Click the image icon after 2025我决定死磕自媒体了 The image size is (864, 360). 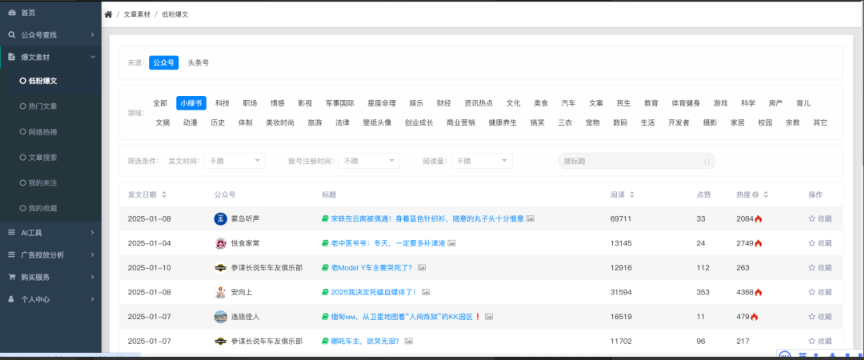pos(426,292)
